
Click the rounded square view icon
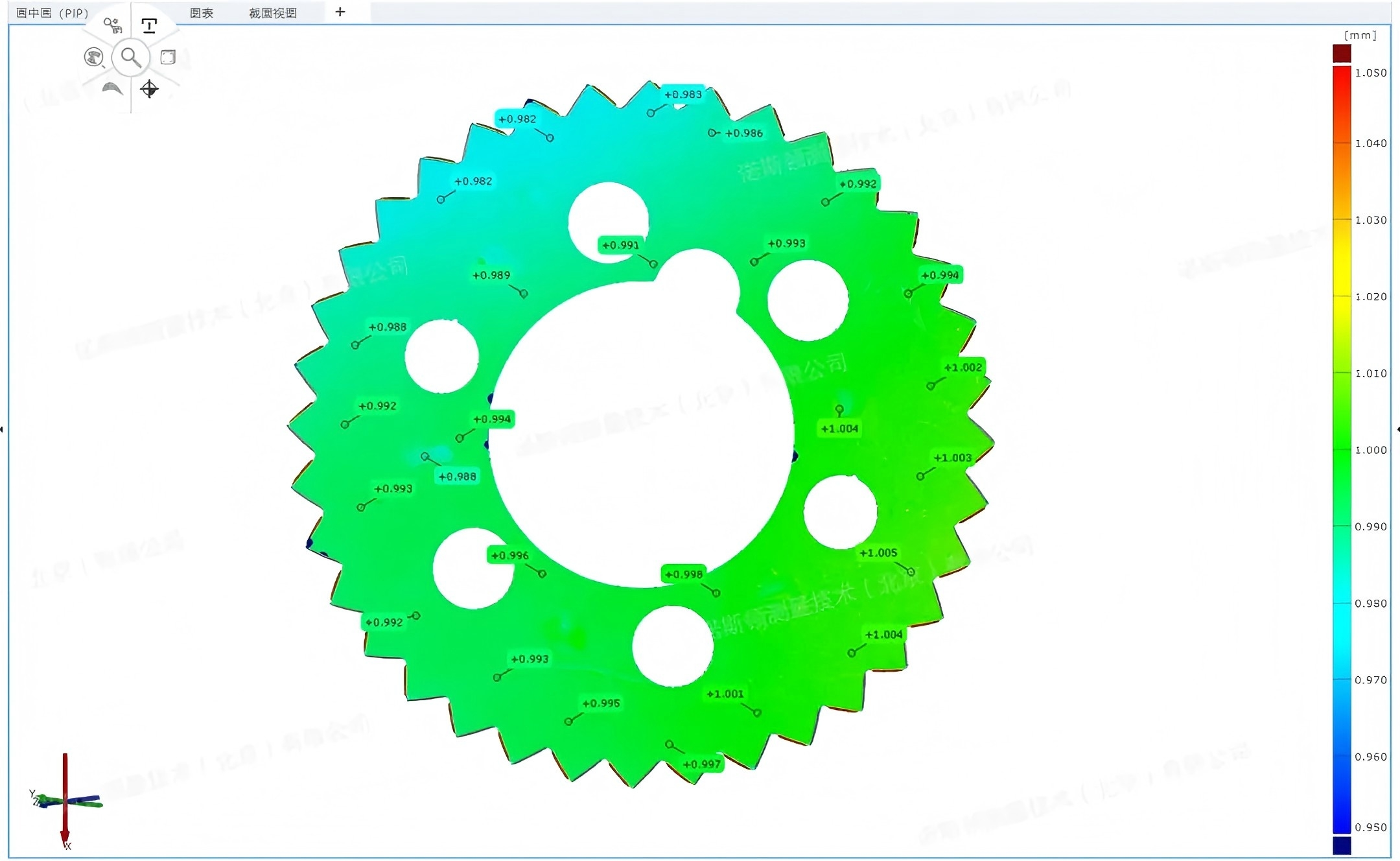(x=168, y=57)
